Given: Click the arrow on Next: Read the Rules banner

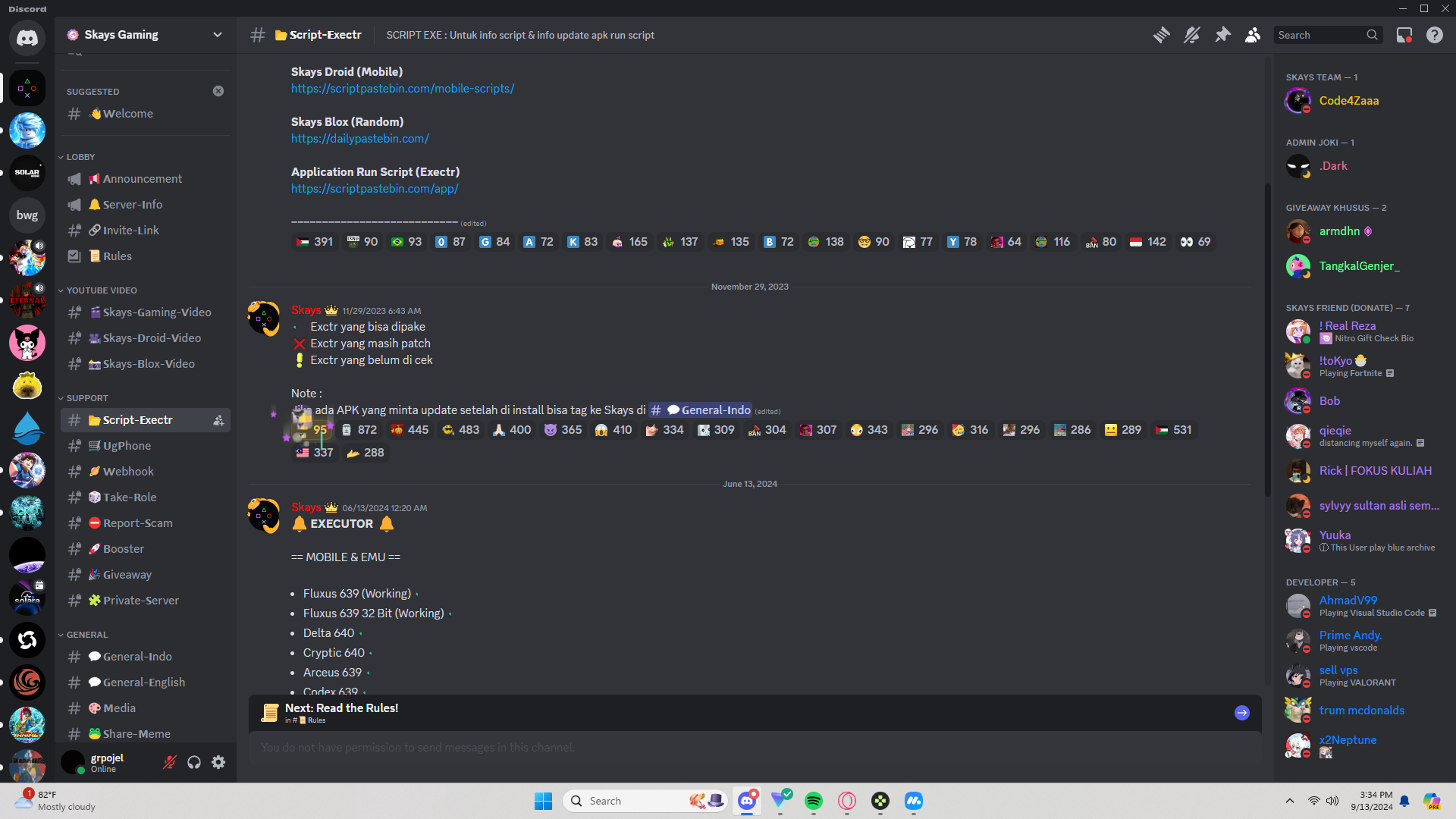Looking at the screenshot, I should [x=1242, y=713].
